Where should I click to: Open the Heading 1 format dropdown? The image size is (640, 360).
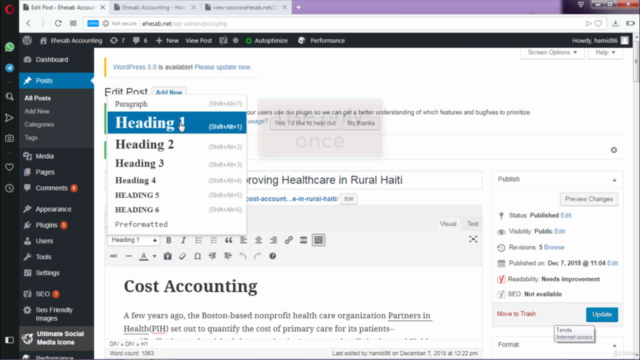133,240
